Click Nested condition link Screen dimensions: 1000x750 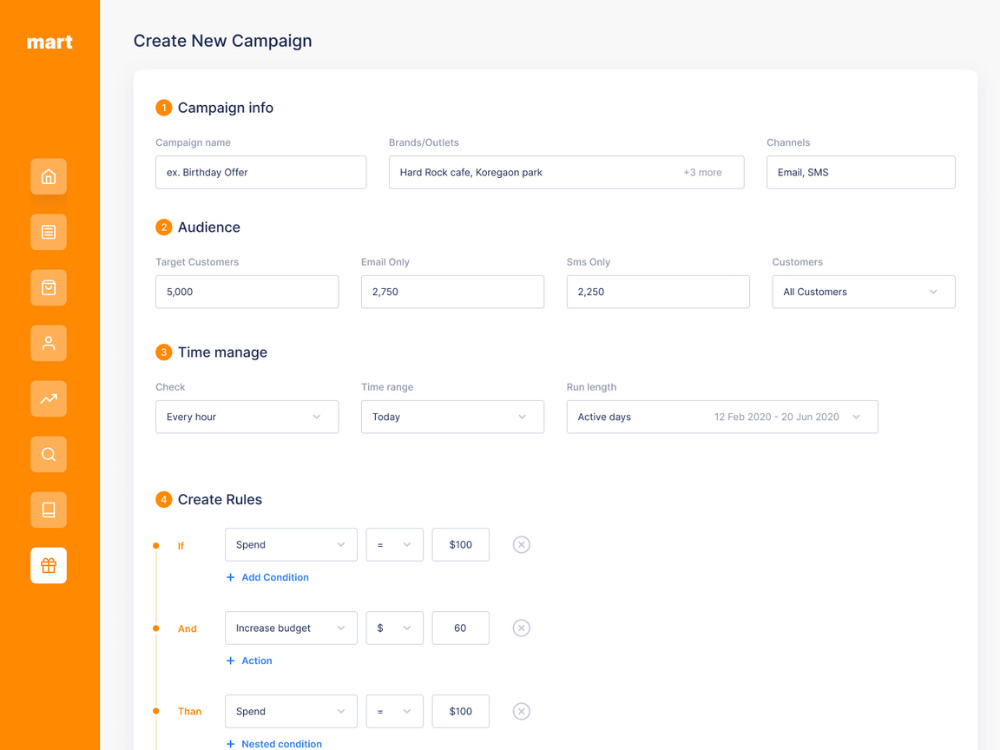coord(281,744)
